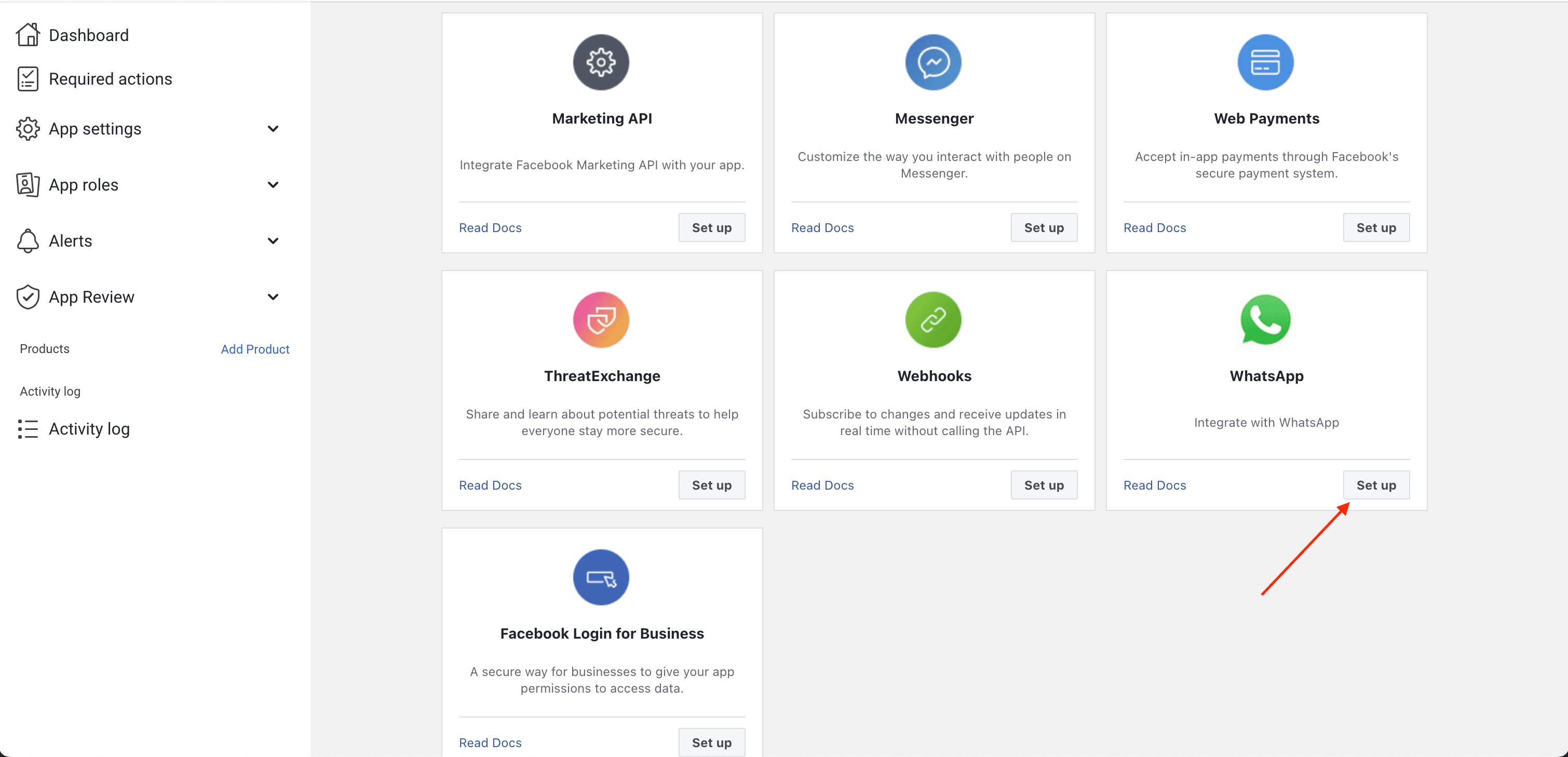Go to Required actions
The height and width of the screenshot is (757, 1568).
tap(110, 79)
